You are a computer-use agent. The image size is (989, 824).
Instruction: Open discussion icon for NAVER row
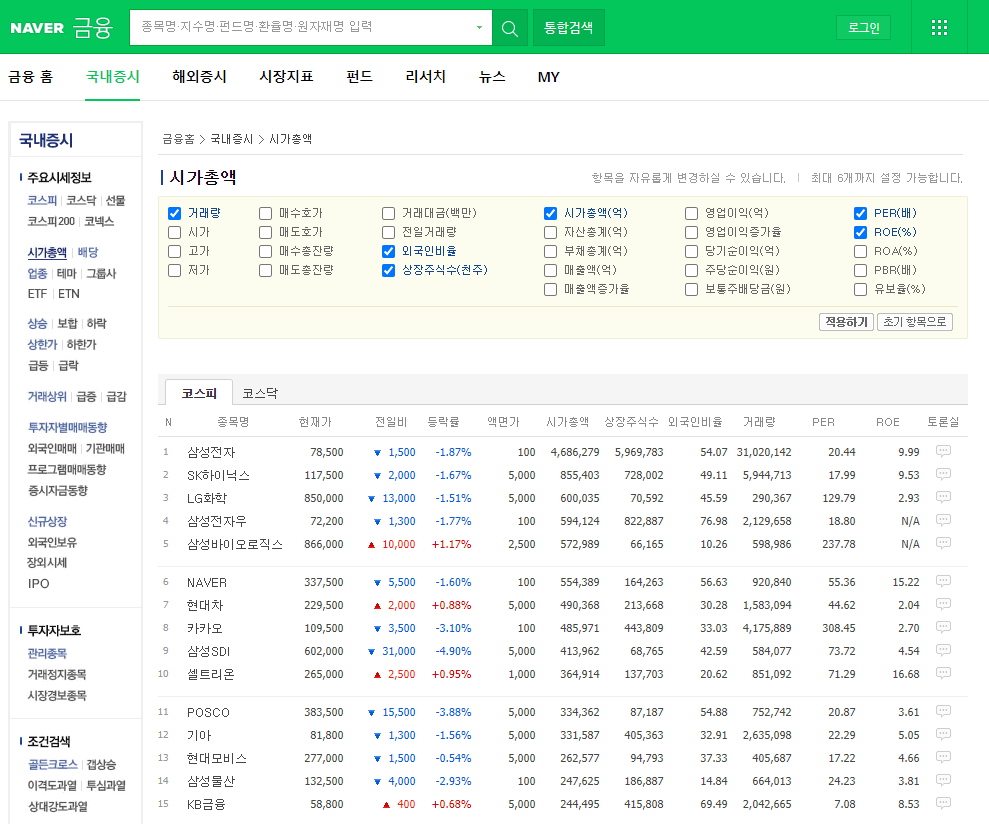943,581
